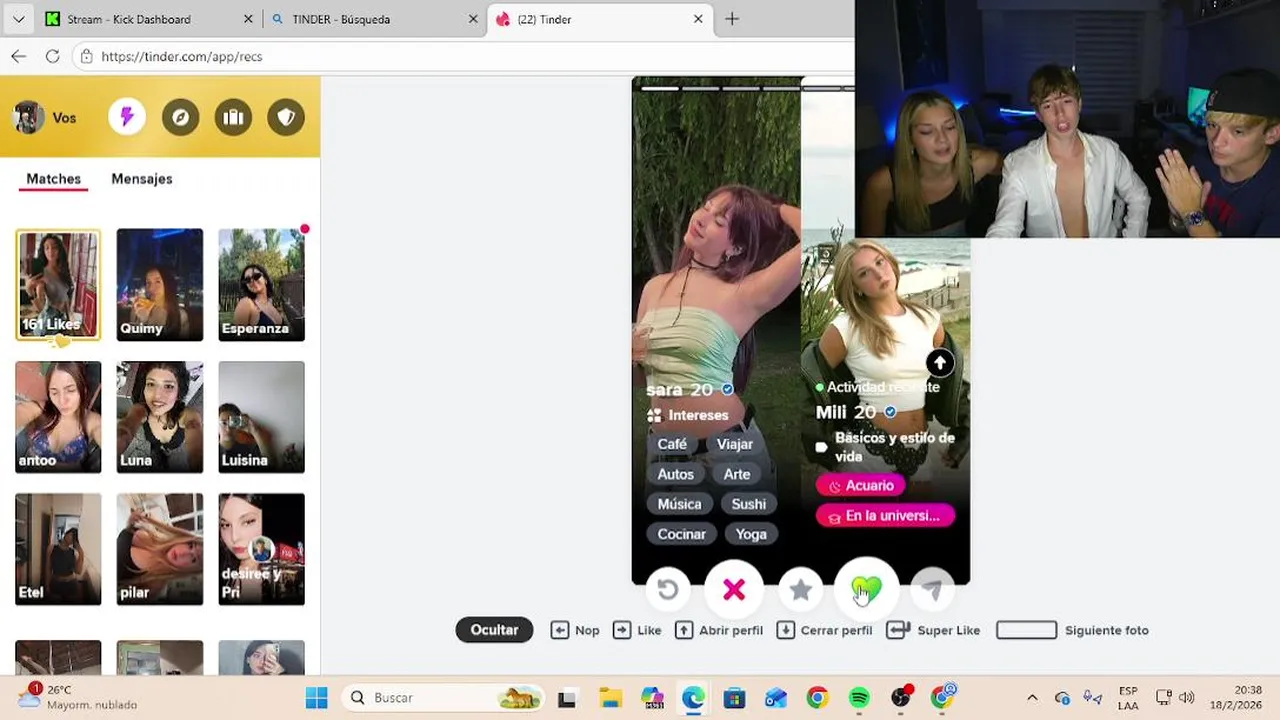Open the match desiree y Pri
1280x720 pixels.
coord(261,549)
